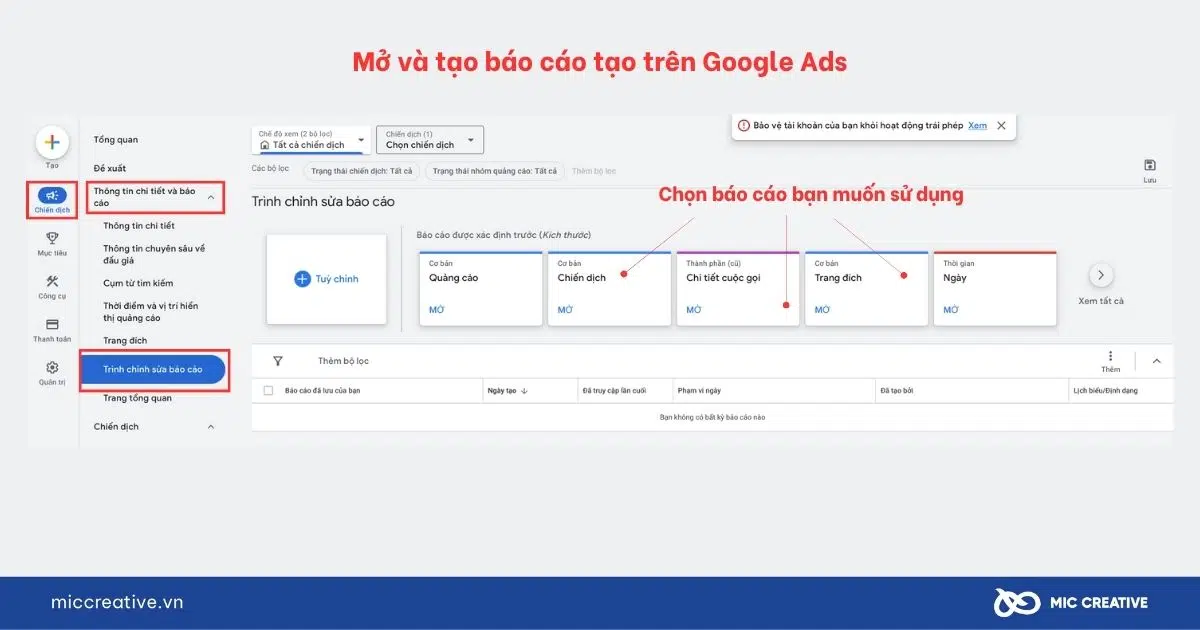Viewport: 1200px width, 630px height.
Task: Select Trình chỉnh sửa báo cáo
Action: pos(153,369)
